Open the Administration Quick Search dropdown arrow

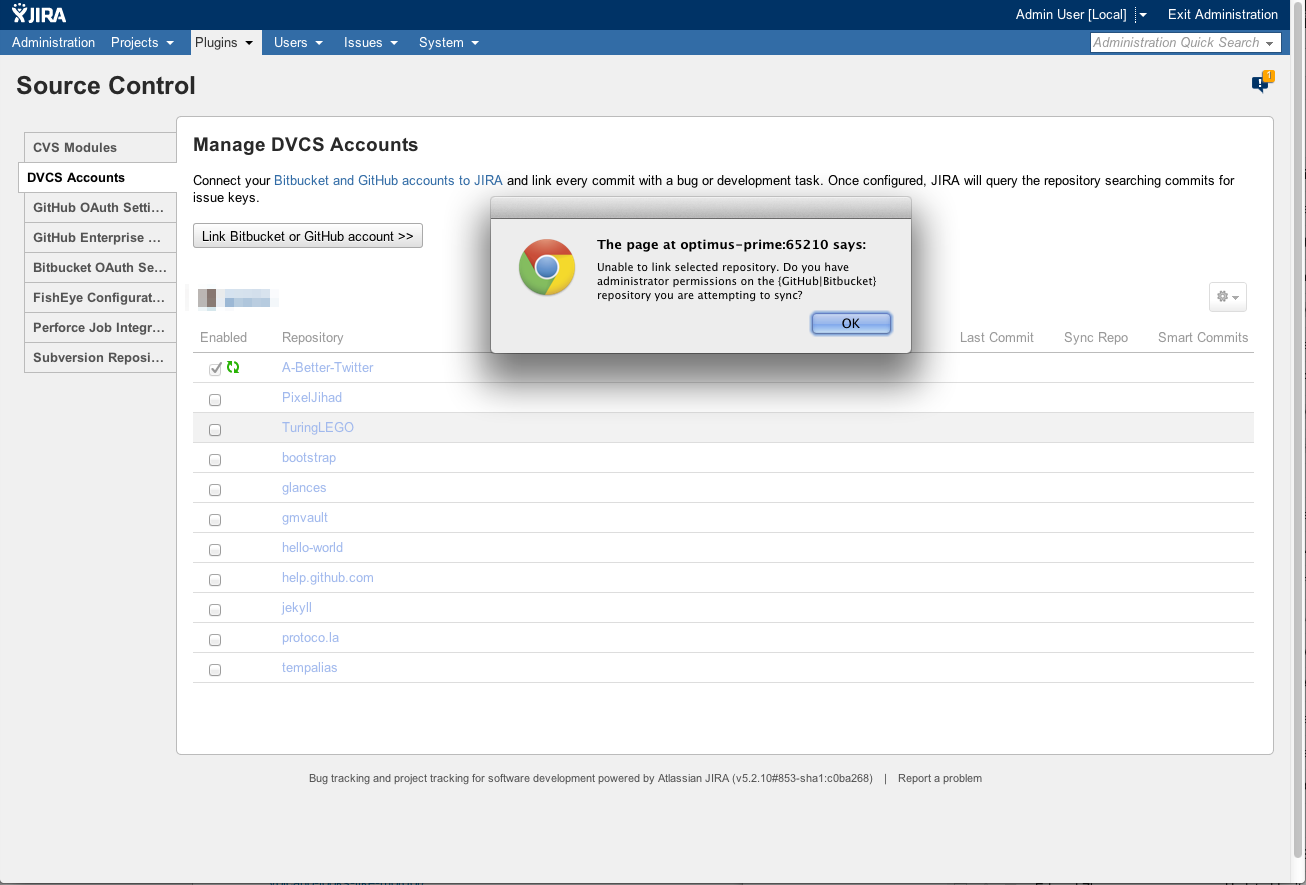pos(1270,43)
